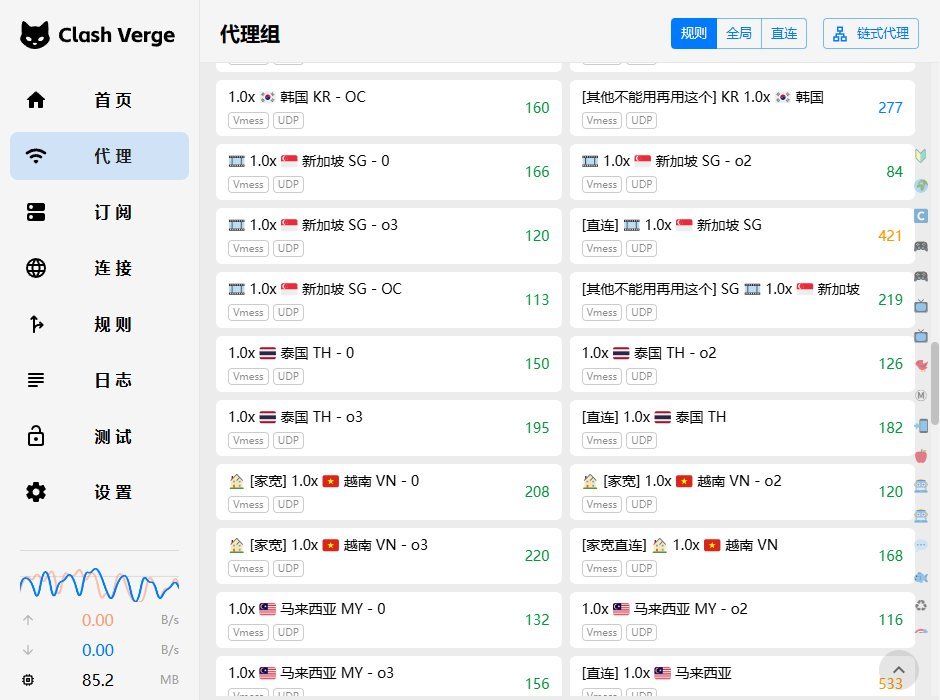This screenshot has height=700, width=940.
Task: Retest delay 533 of [直连] 马来西亚
Action: pyautogui.click(x=890, y=684)
